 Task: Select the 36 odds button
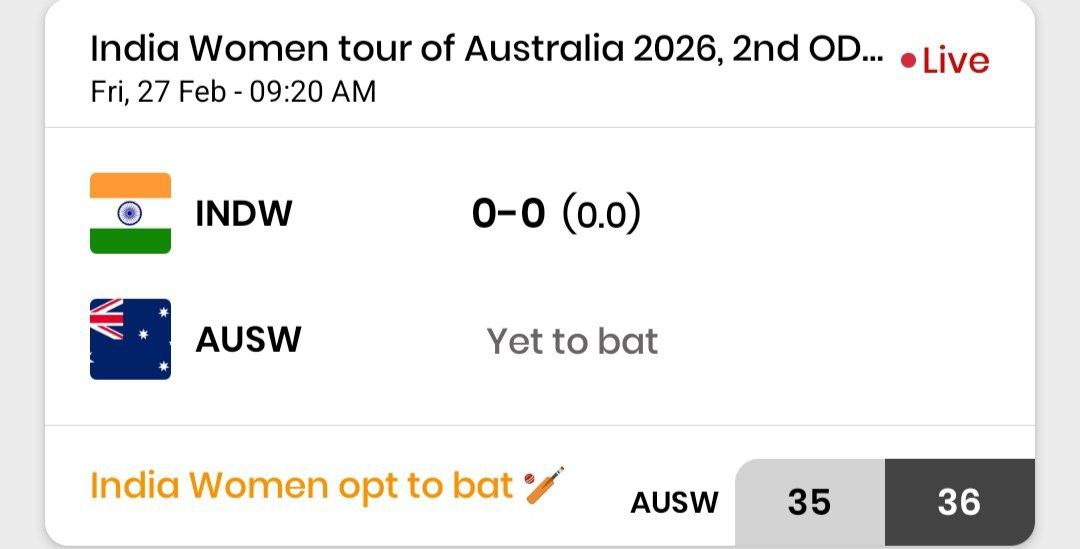click(959, 502)
